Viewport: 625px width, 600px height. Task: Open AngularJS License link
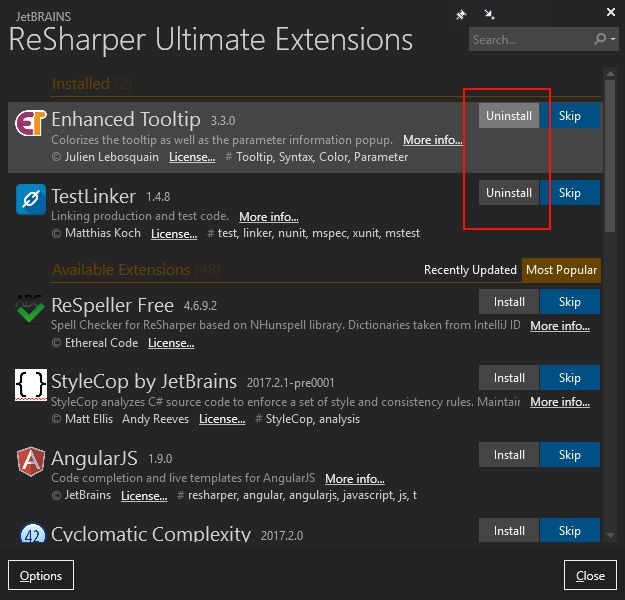point(144,496)
